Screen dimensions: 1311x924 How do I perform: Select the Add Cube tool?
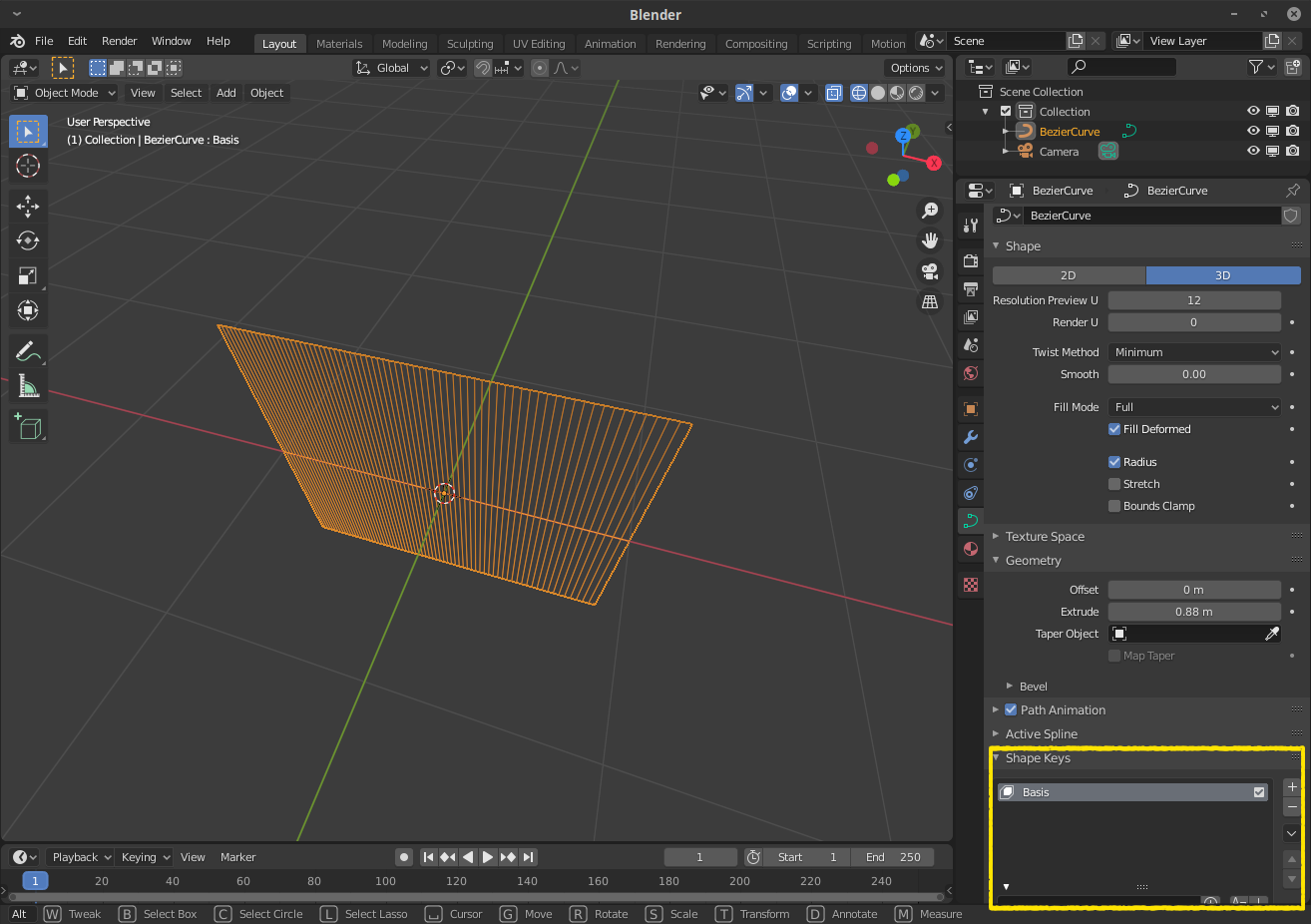tap(28, 427)
